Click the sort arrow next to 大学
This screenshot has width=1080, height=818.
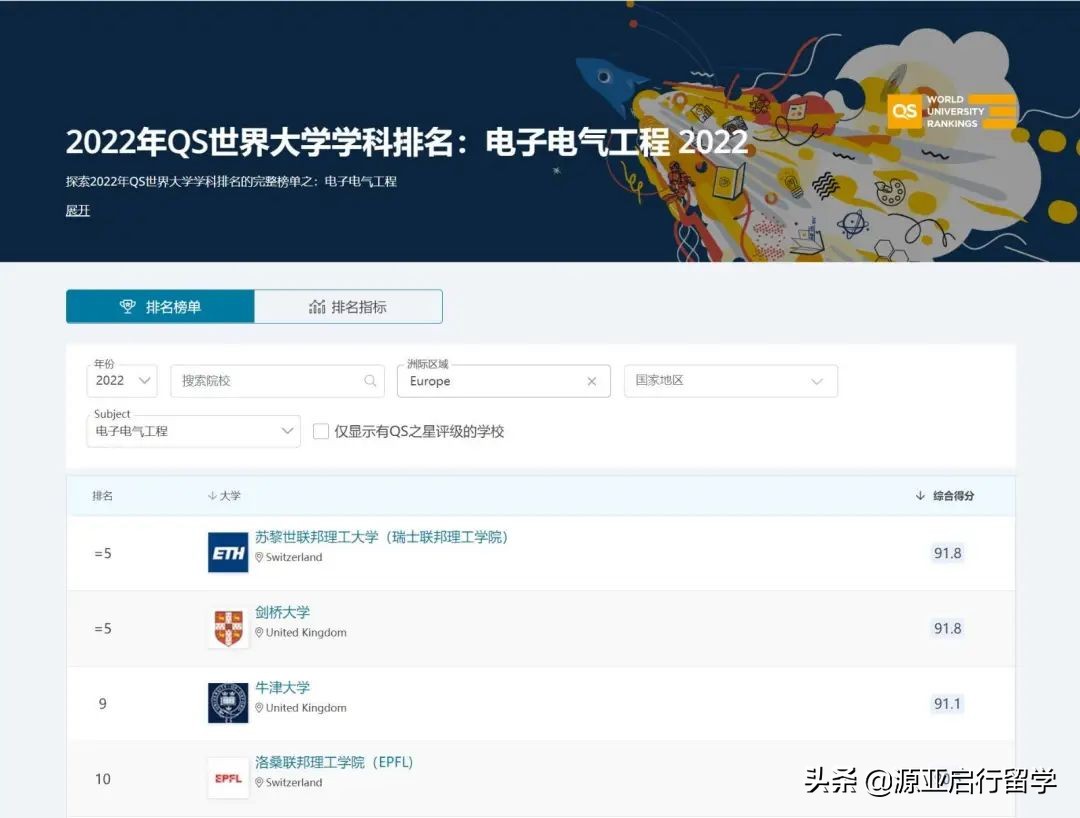pos(213,495)
